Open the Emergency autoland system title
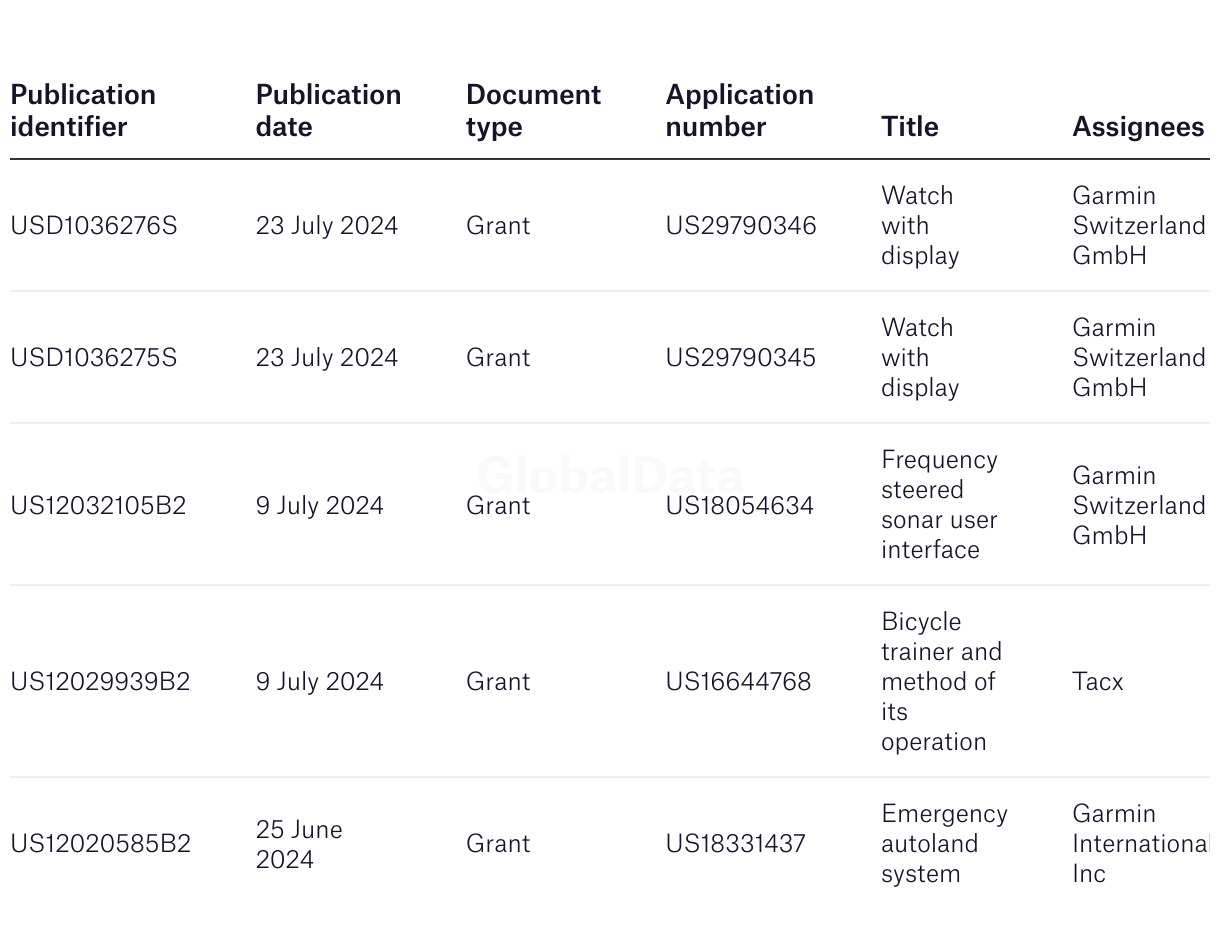This screenshot has width=1220, height=950. tap(943, 844)
